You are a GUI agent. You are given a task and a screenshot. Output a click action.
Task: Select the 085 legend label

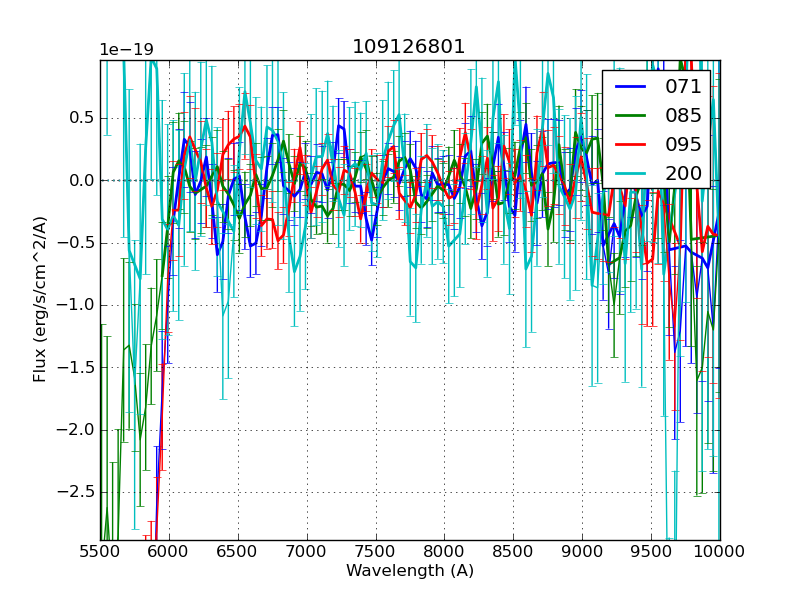tap(683, 116)
